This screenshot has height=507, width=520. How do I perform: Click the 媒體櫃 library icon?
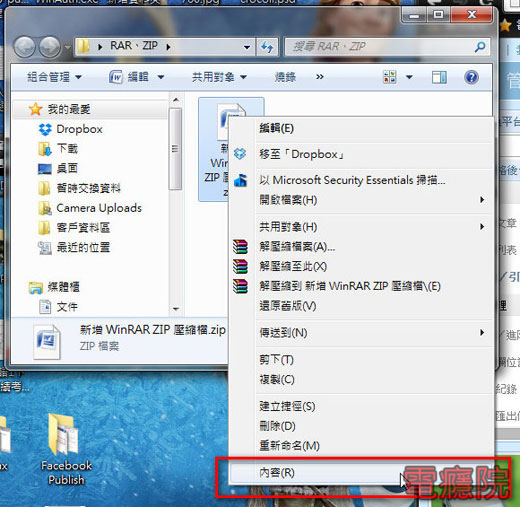point(36,288)
